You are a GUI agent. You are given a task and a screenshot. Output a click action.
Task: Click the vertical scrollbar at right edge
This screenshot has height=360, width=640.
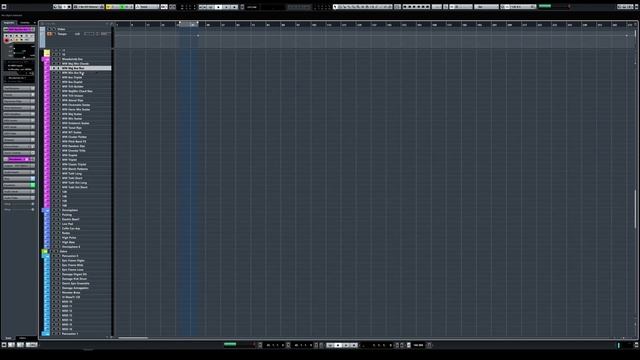pos(635,208)
